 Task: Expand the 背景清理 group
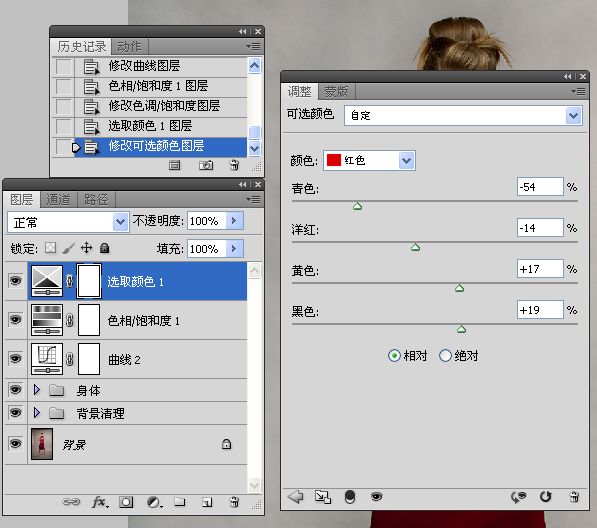tap(37, 412)
